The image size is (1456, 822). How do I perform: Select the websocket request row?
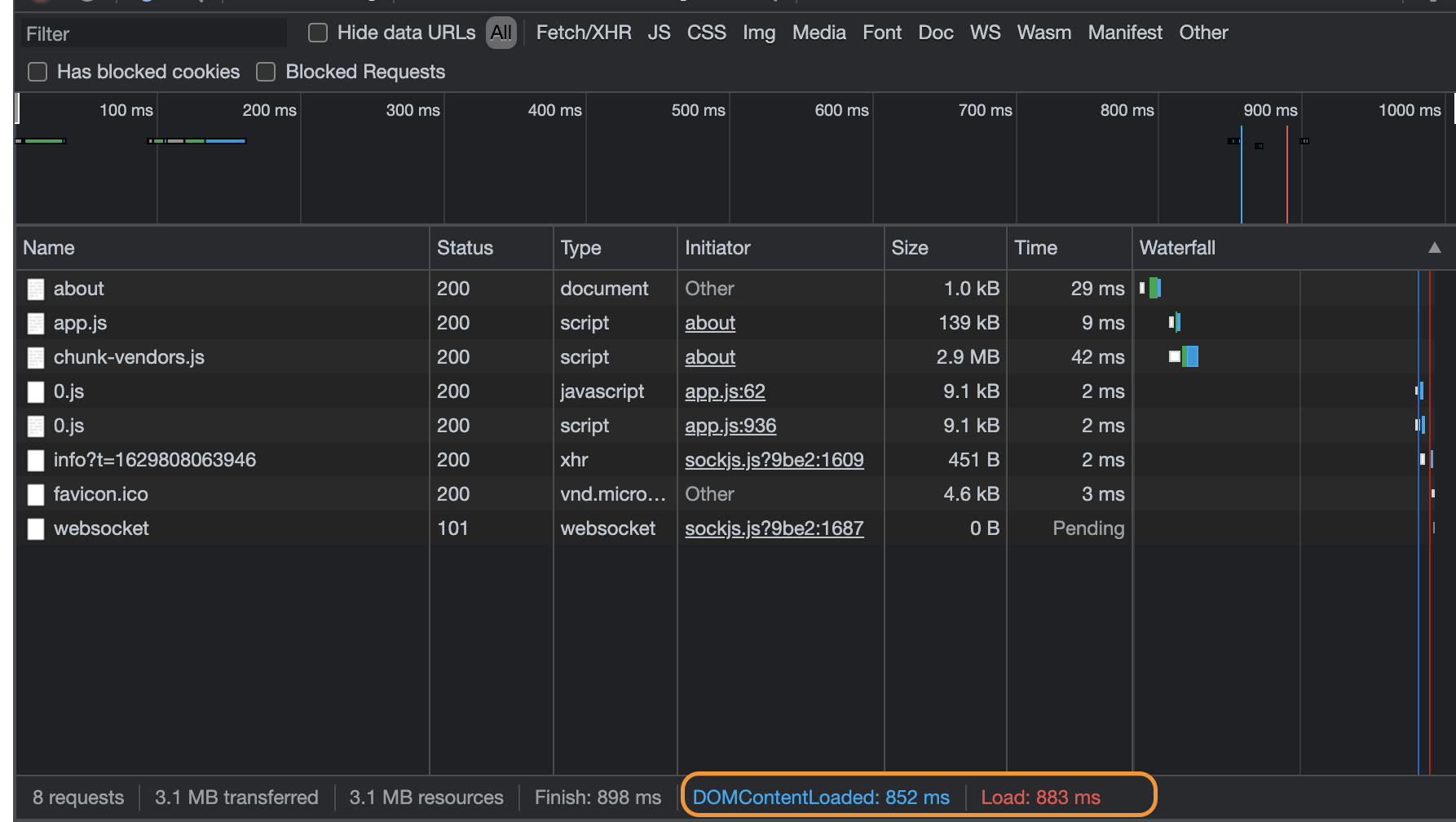(x=735, y=528)
